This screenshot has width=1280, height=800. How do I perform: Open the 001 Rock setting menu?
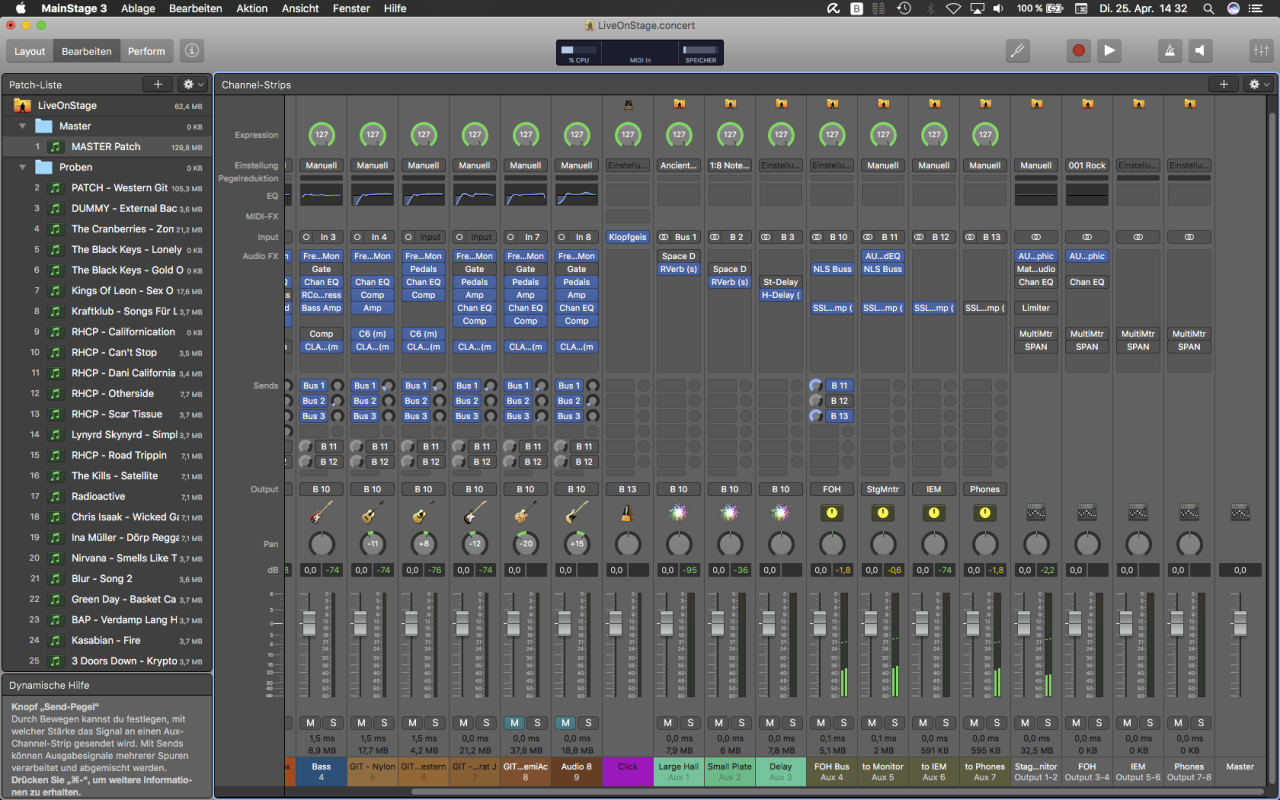coord(1087,165)
